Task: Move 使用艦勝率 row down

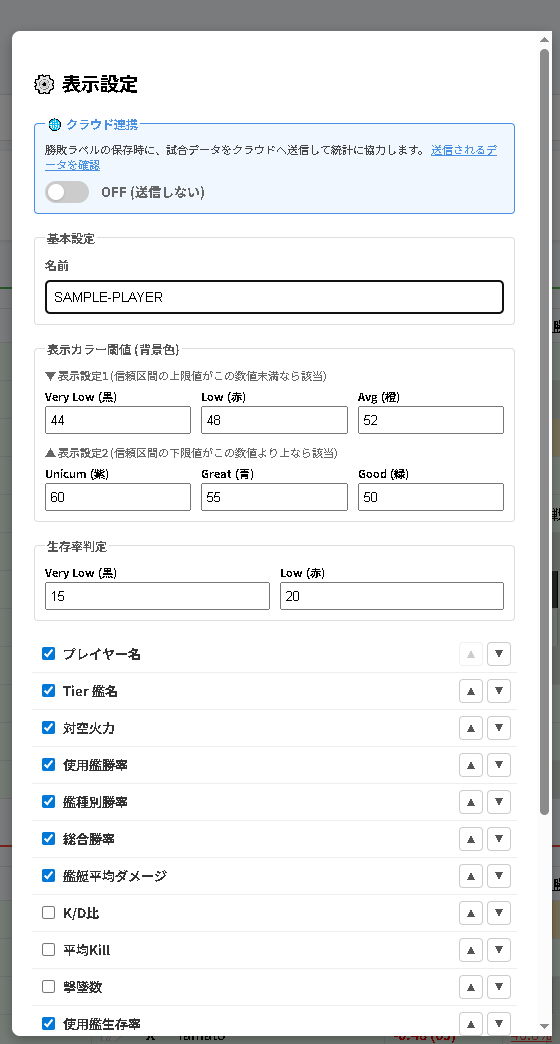Action: (x=499, y=765)
